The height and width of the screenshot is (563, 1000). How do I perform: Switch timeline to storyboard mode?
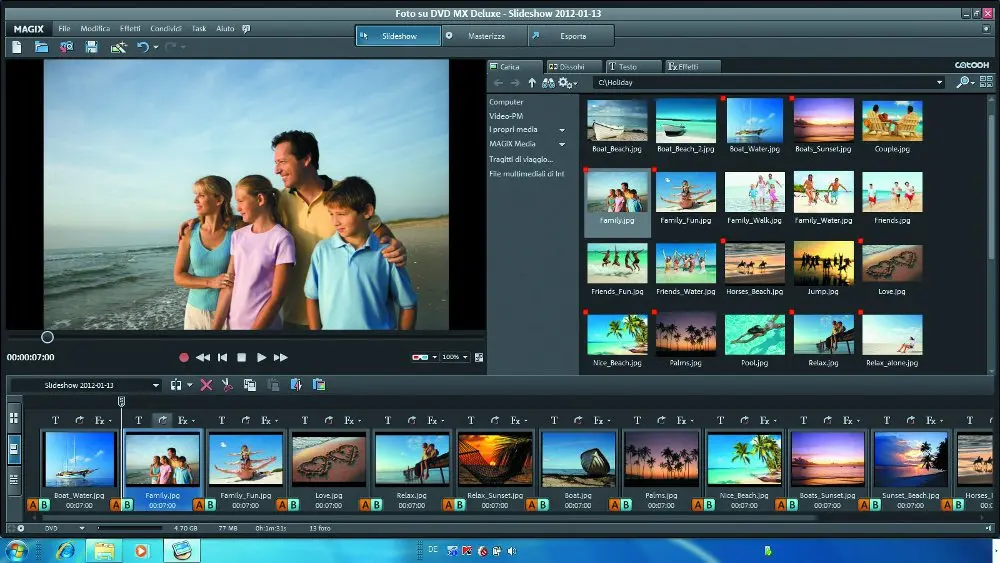[x=13, y=449]
